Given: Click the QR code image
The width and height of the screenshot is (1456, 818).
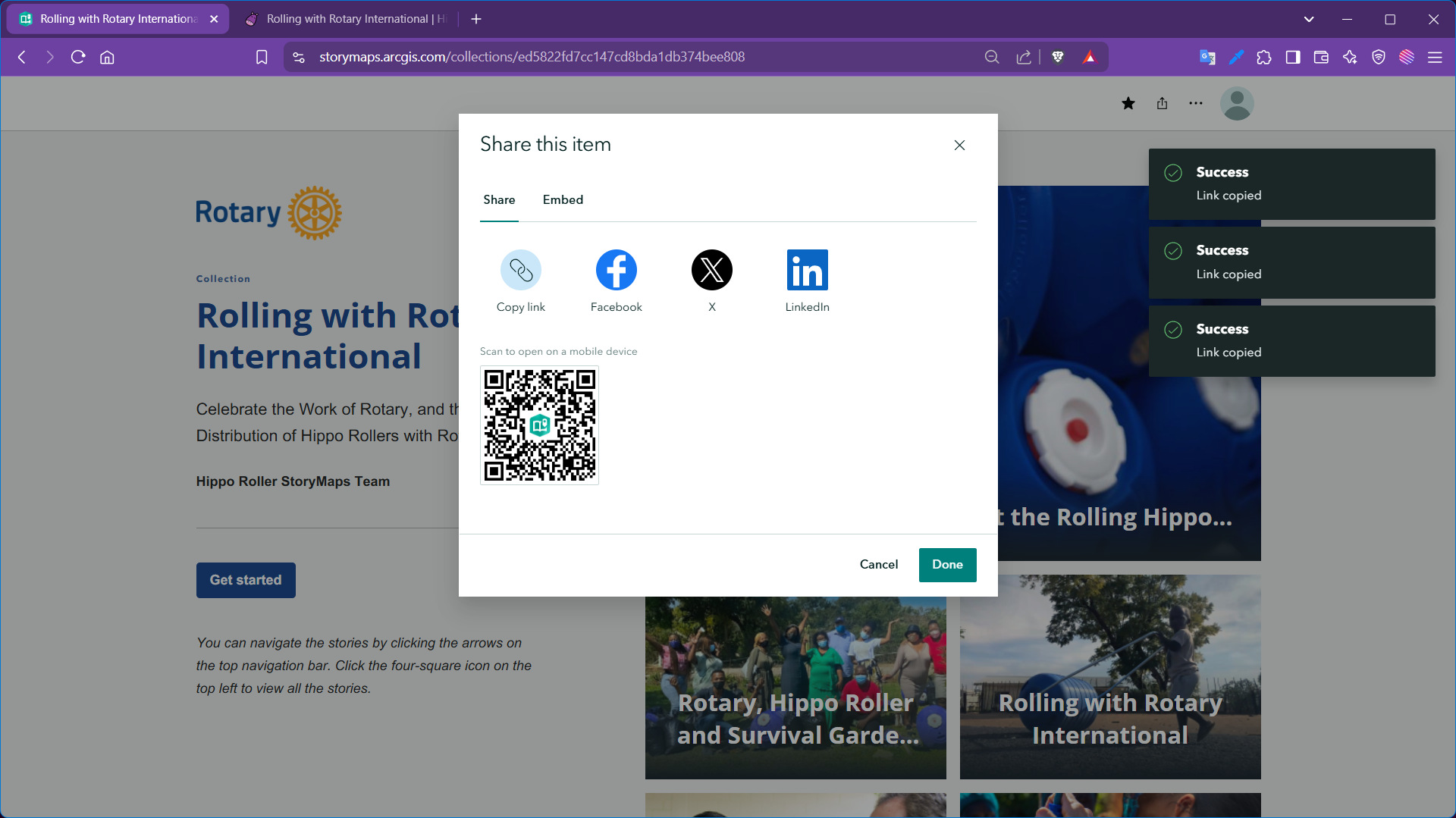Looking at the screenshot, I should (x=539, y=425).
